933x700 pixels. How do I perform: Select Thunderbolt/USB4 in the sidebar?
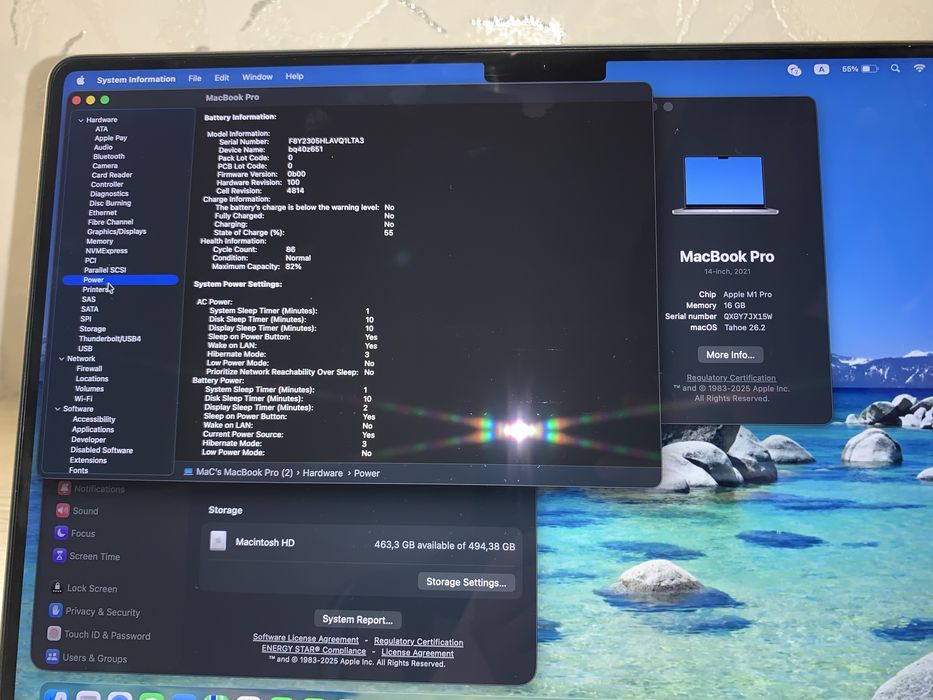pos(109,339)
